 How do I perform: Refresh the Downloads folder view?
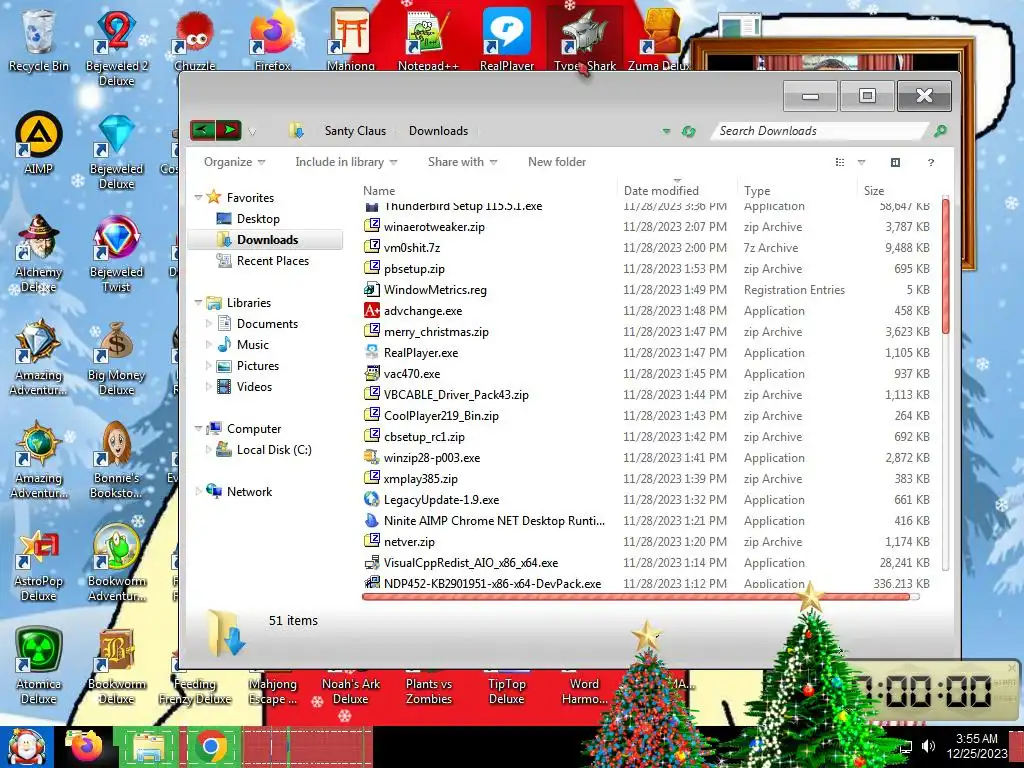pyautogui.click(x=688, y=131)
